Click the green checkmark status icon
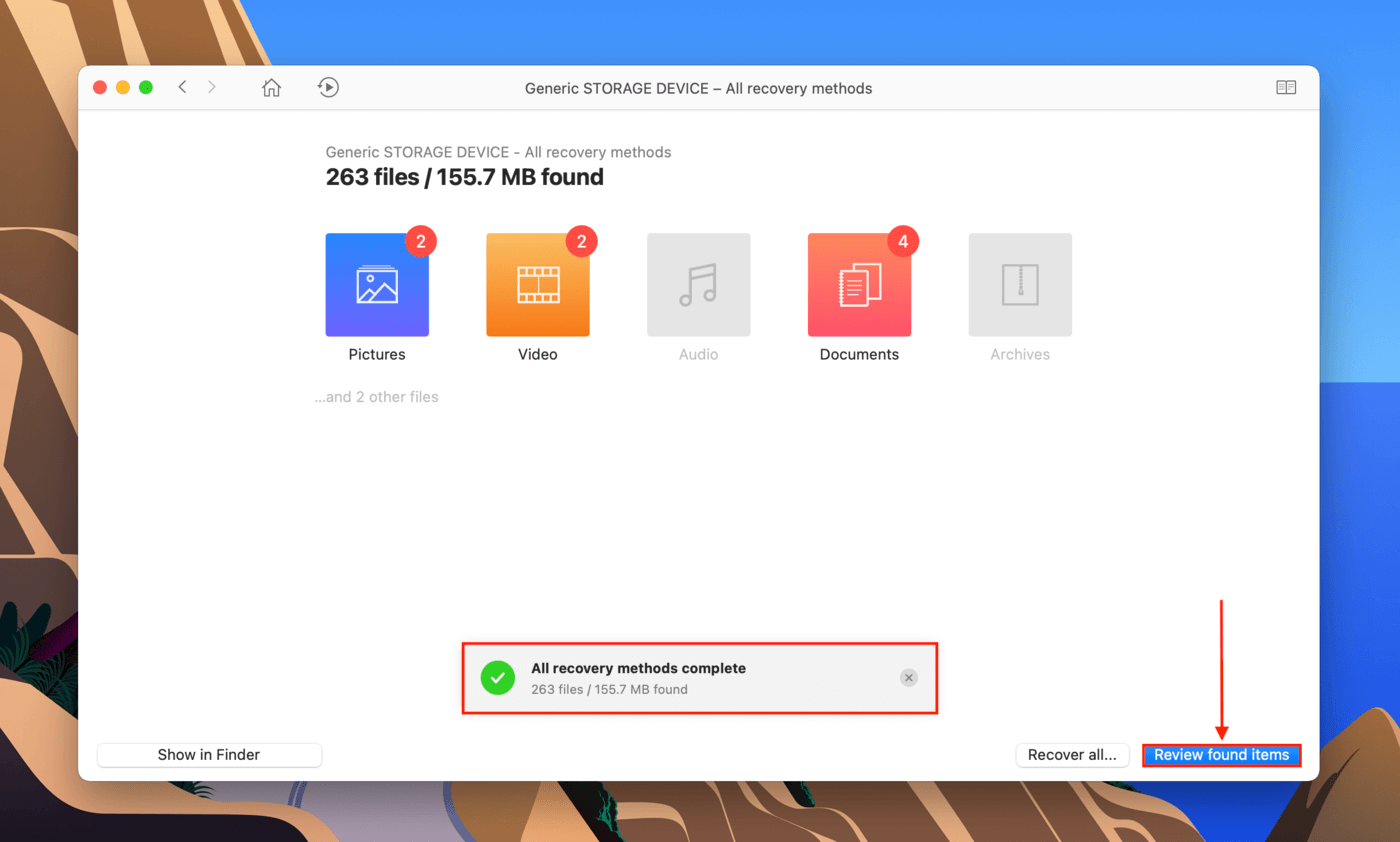The width and height of the screenshot is (1400, 842). click(x=497, y=678)
